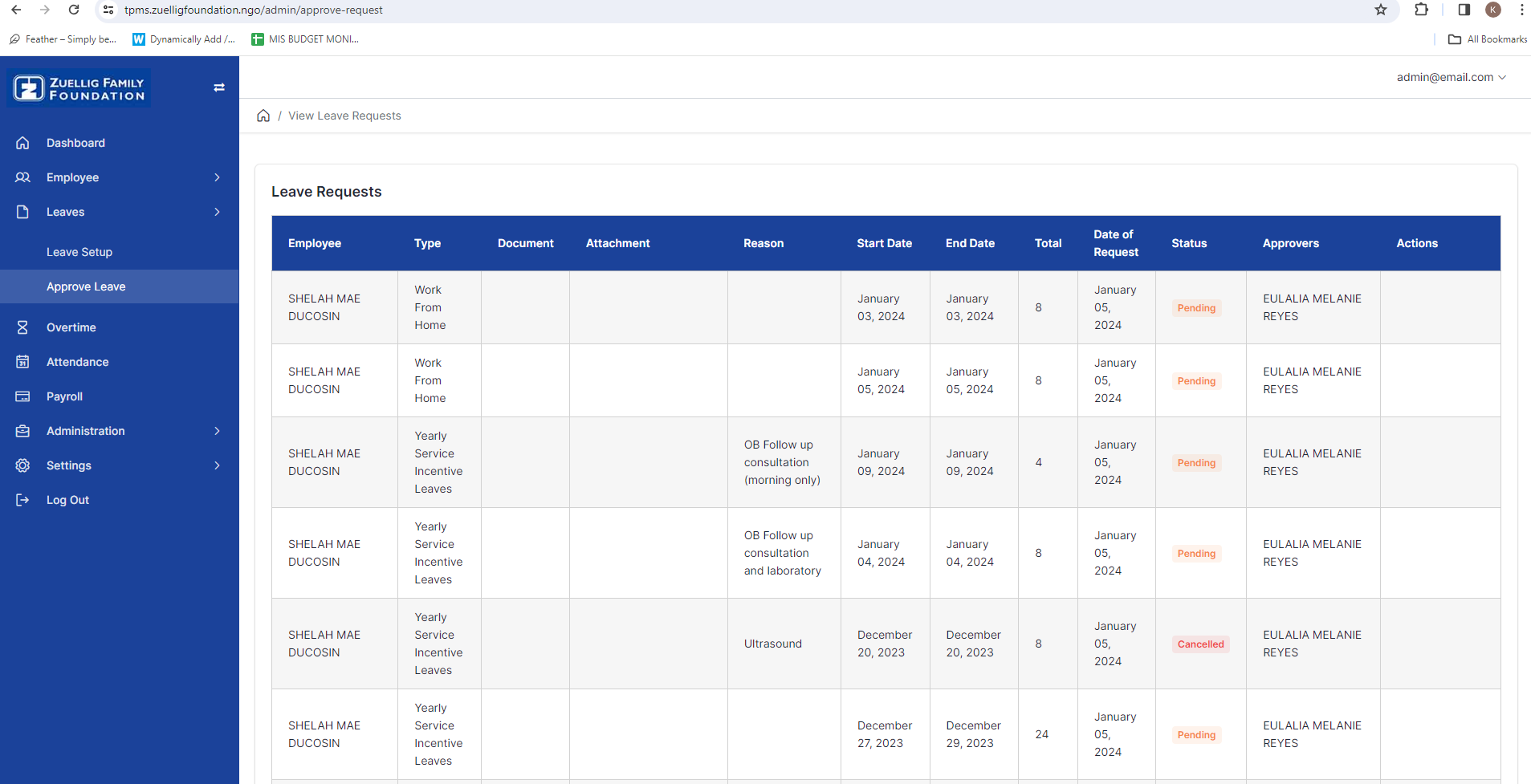Expand the Employee menu chevron
1531x784 pixels.
click(218, 177)
